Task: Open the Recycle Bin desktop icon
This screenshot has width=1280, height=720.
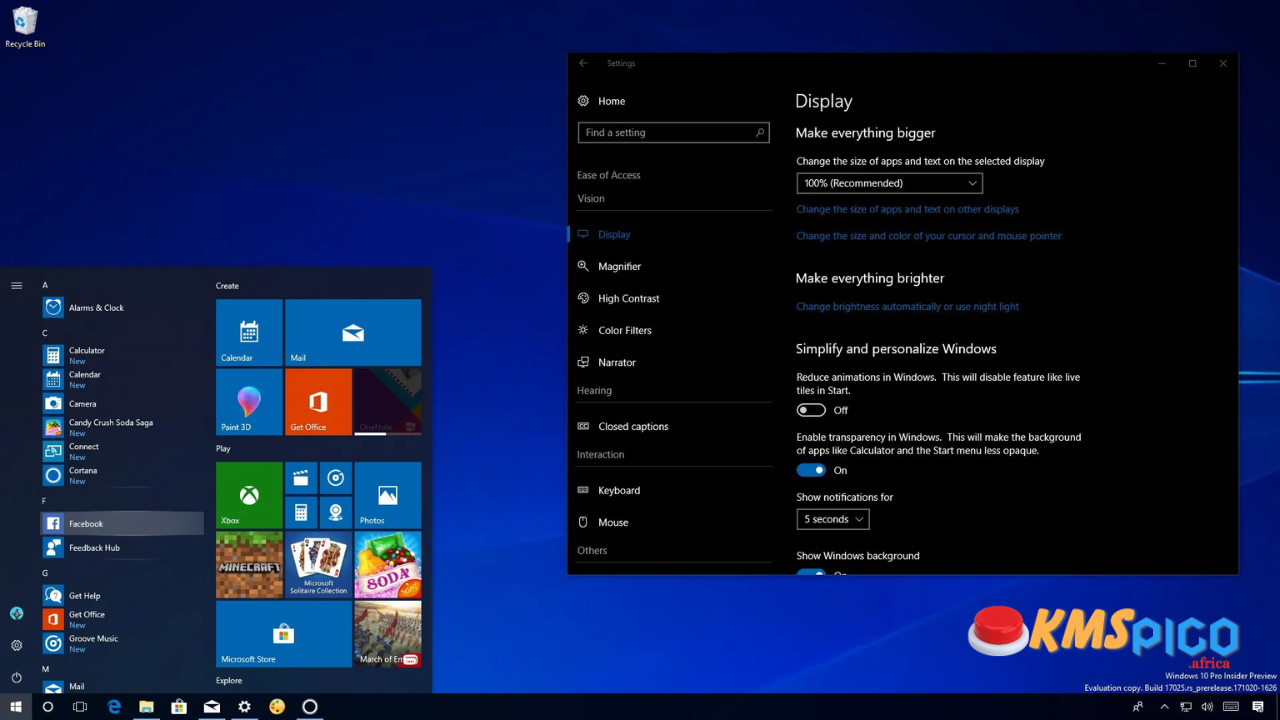Action: click(x=25, y=28)
